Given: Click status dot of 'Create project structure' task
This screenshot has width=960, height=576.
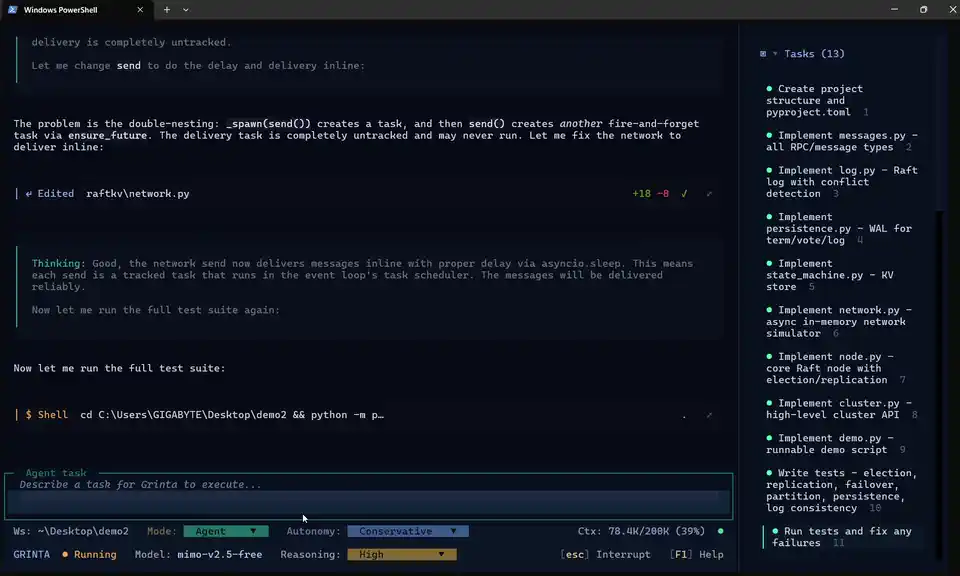Looking at the screenshot, I should (x=769, y=89).
